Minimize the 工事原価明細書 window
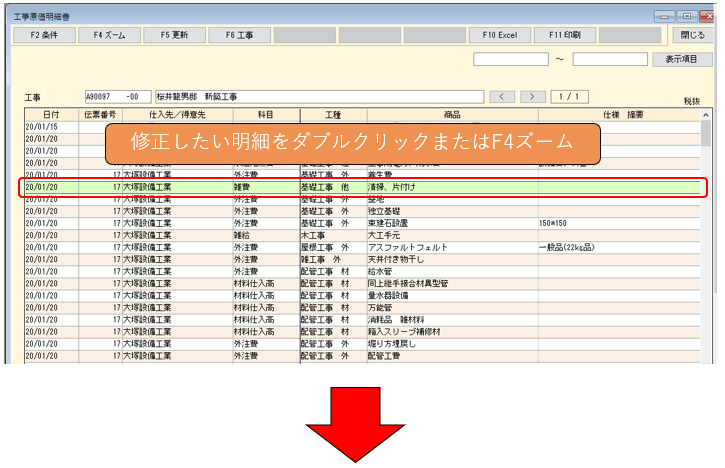 (x=664, y=17)
